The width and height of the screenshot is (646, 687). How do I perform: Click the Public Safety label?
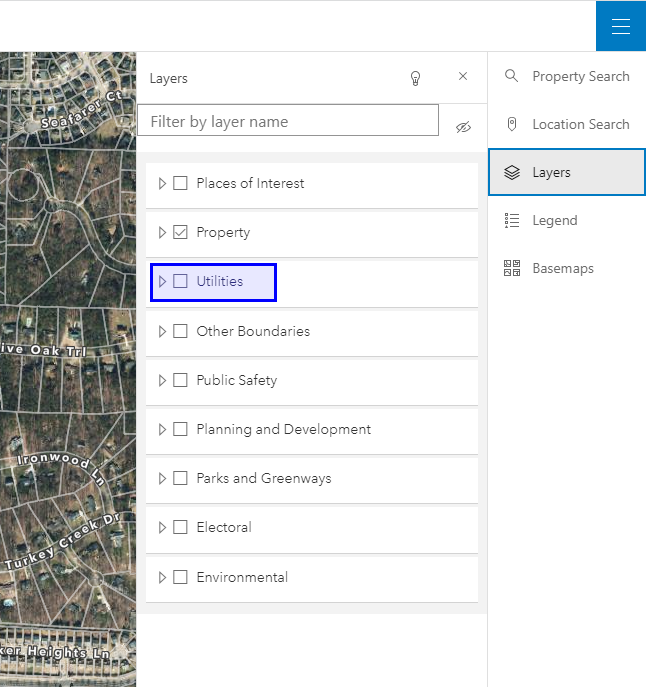pos(237,381)
